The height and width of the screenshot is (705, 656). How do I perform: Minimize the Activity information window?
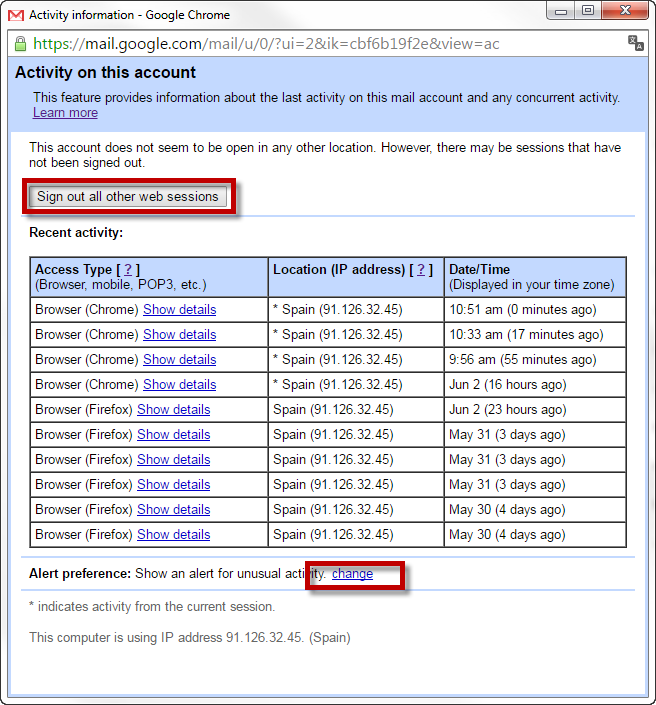[x=559, y=11]
